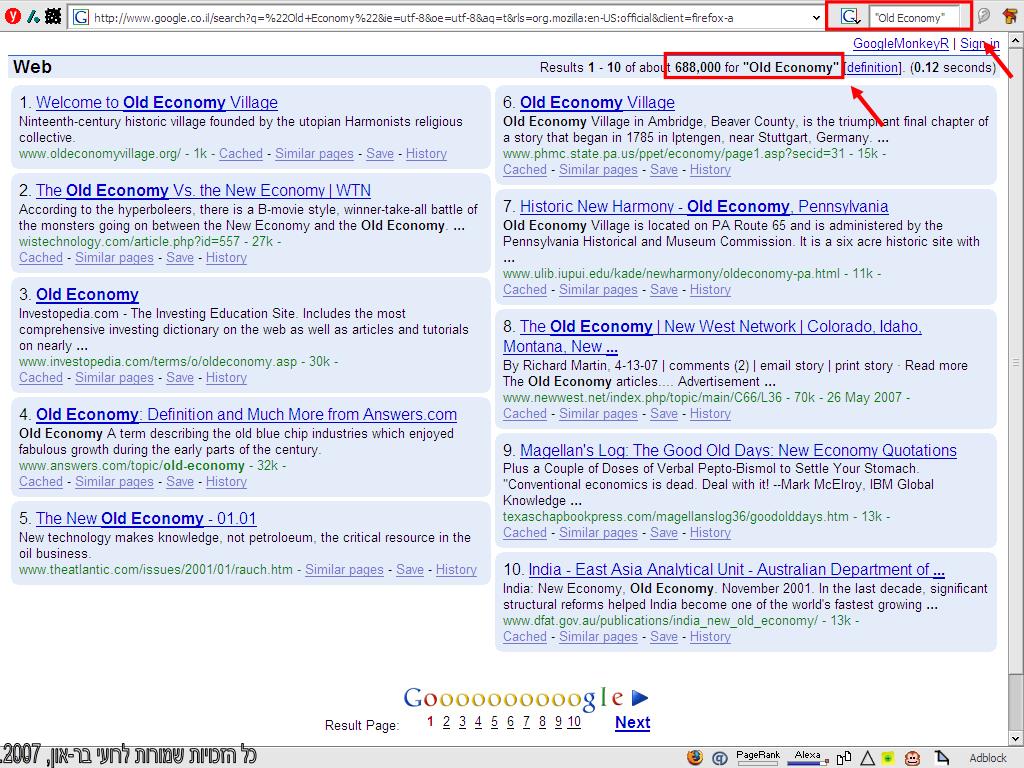1024x768 pixels.
Task: Click the black grid toolbar icon
Action: (53, 16)
